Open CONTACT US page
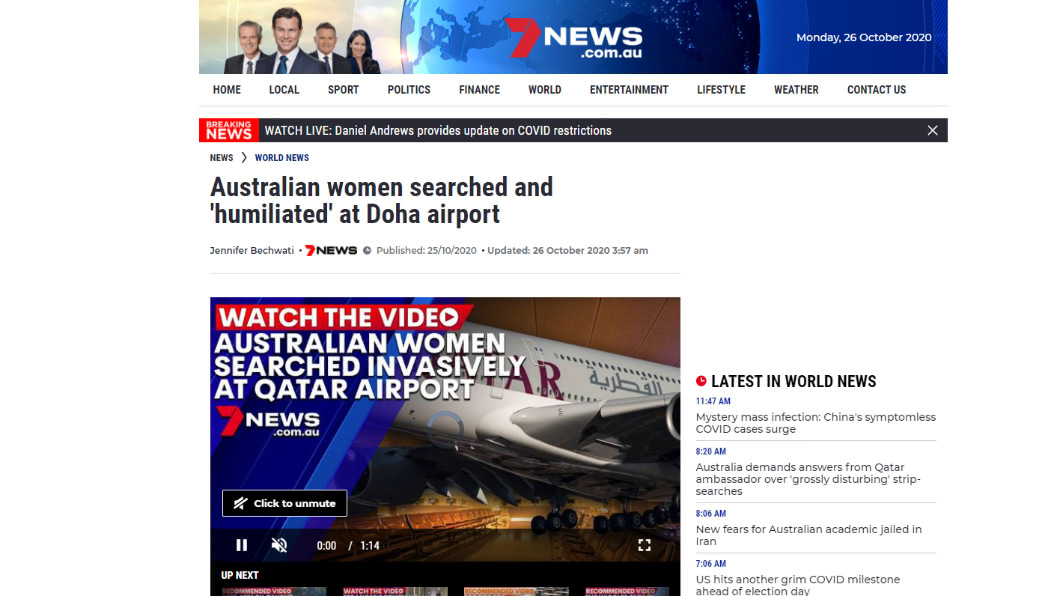 (876, 90)
